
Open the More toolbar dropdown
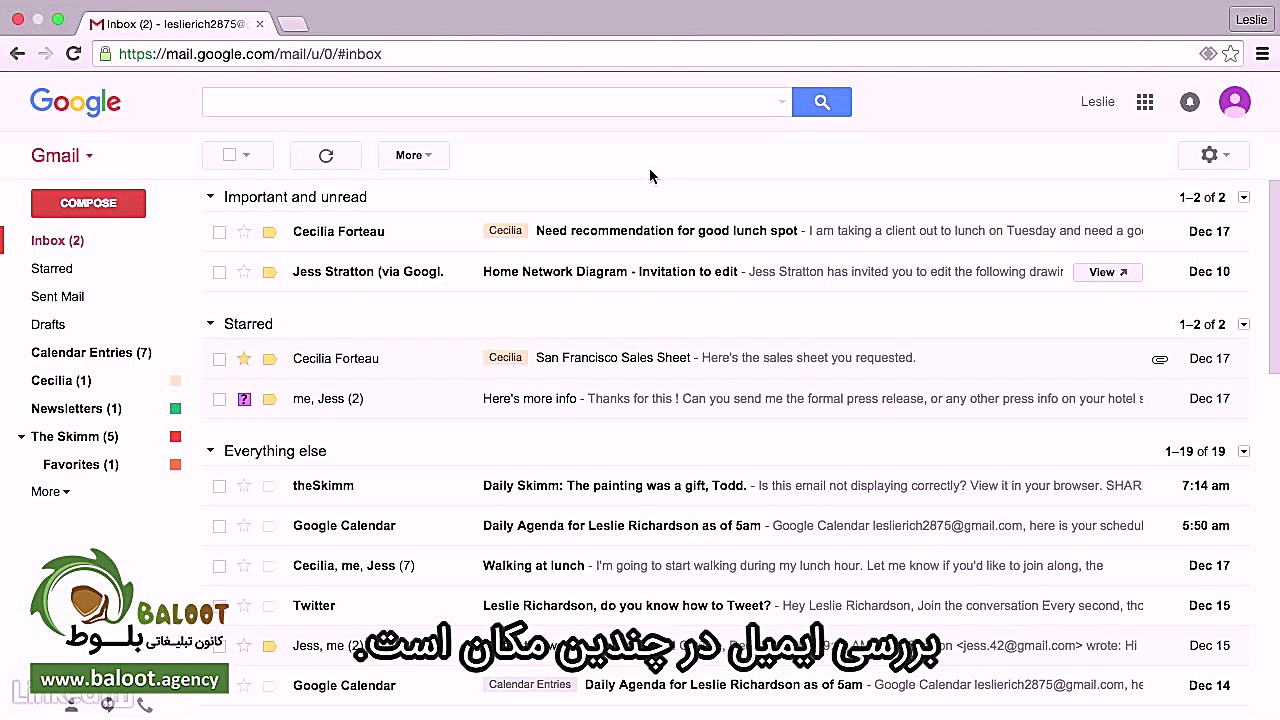pyautogui.click(x=412, y=155)
